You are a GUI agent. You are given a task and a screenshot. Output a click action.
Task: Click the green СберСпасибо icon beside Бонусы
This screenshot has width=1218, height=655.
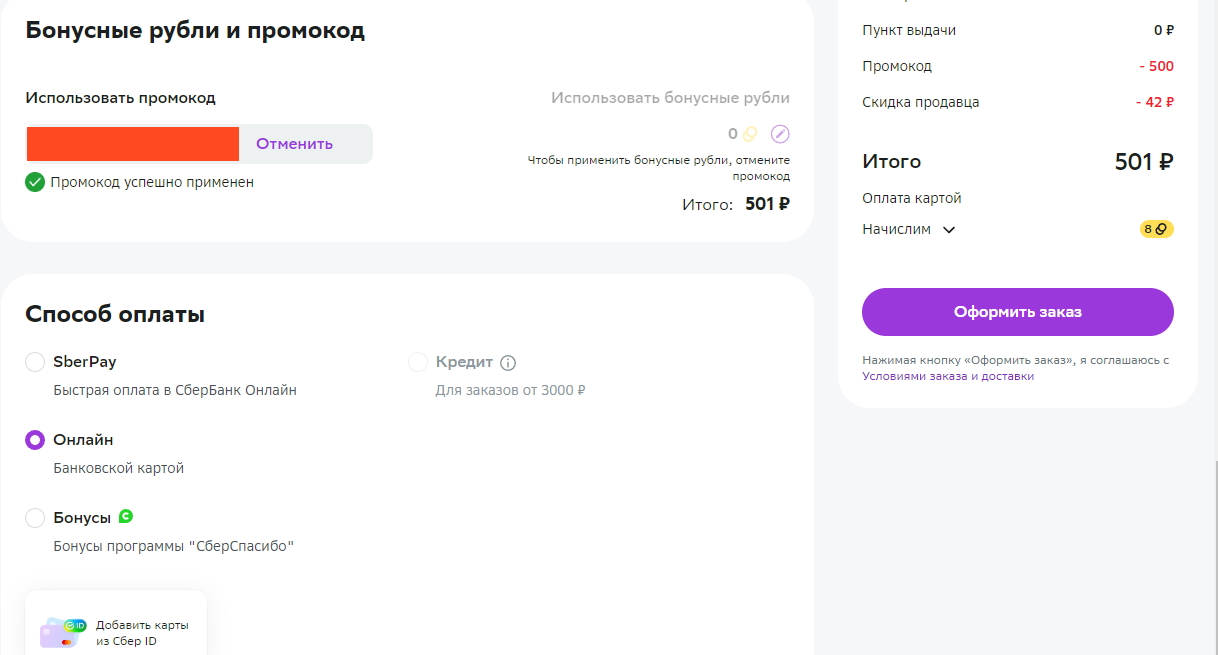pyautogui.click(x=125, y=517)
